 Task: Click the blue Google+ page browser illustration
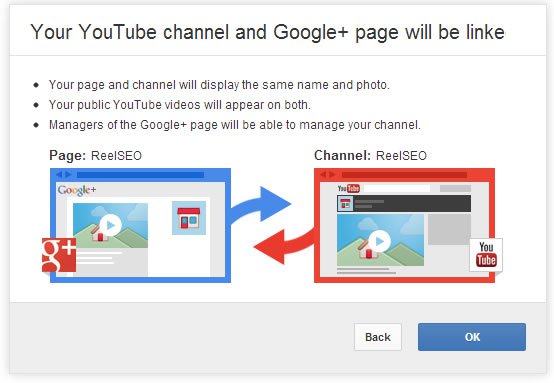click(140, 225)
